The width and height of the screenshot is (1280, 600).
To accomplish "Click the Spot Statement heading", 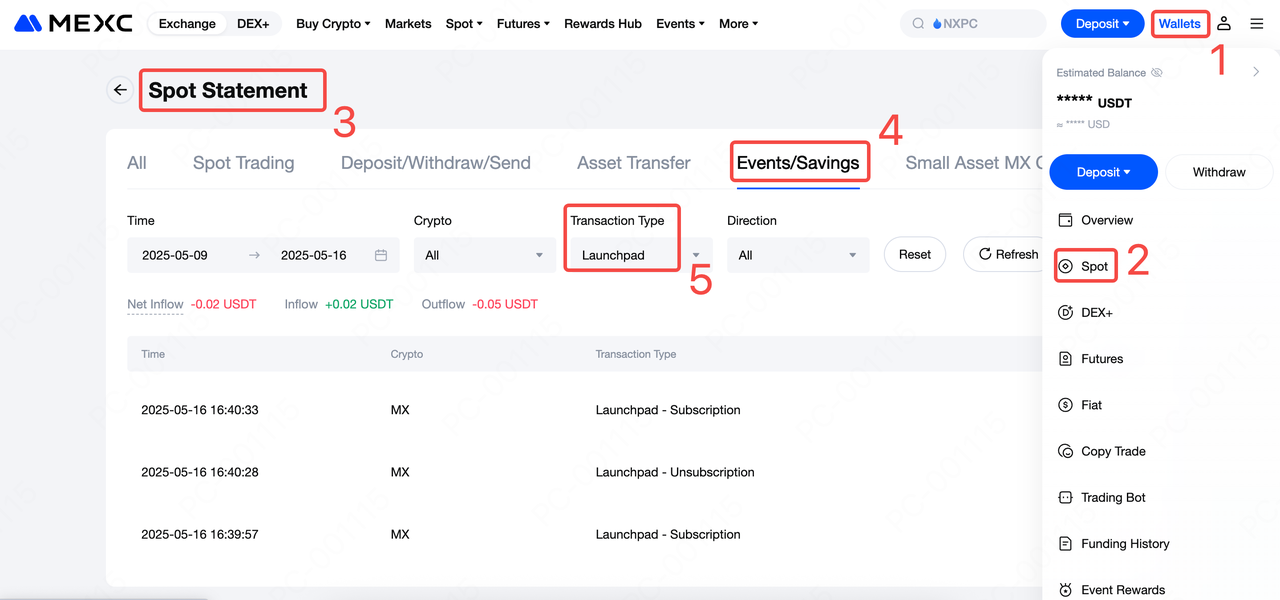I will coord(228,90).
